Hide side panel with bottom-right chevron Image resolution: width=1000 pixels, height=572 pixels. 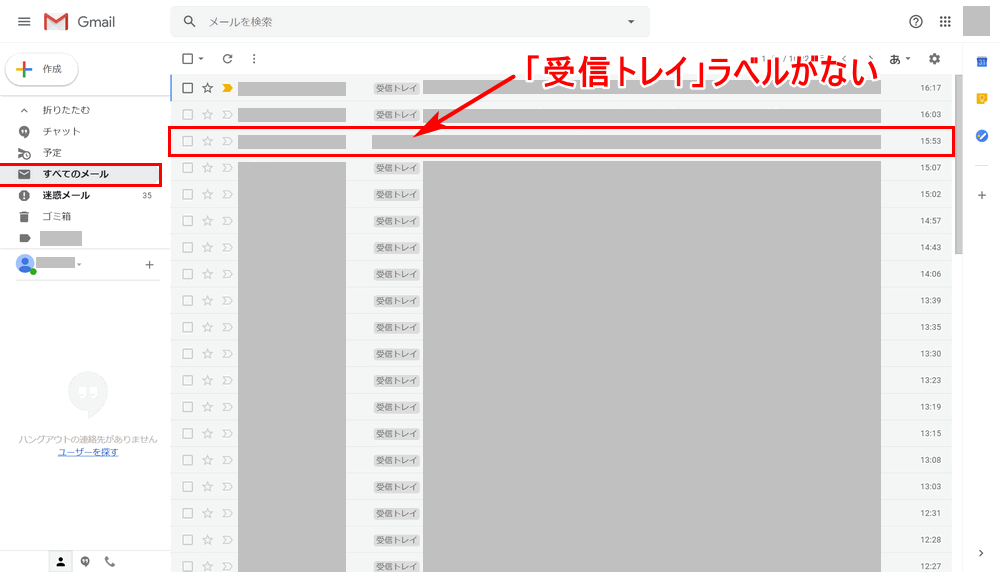981,553
